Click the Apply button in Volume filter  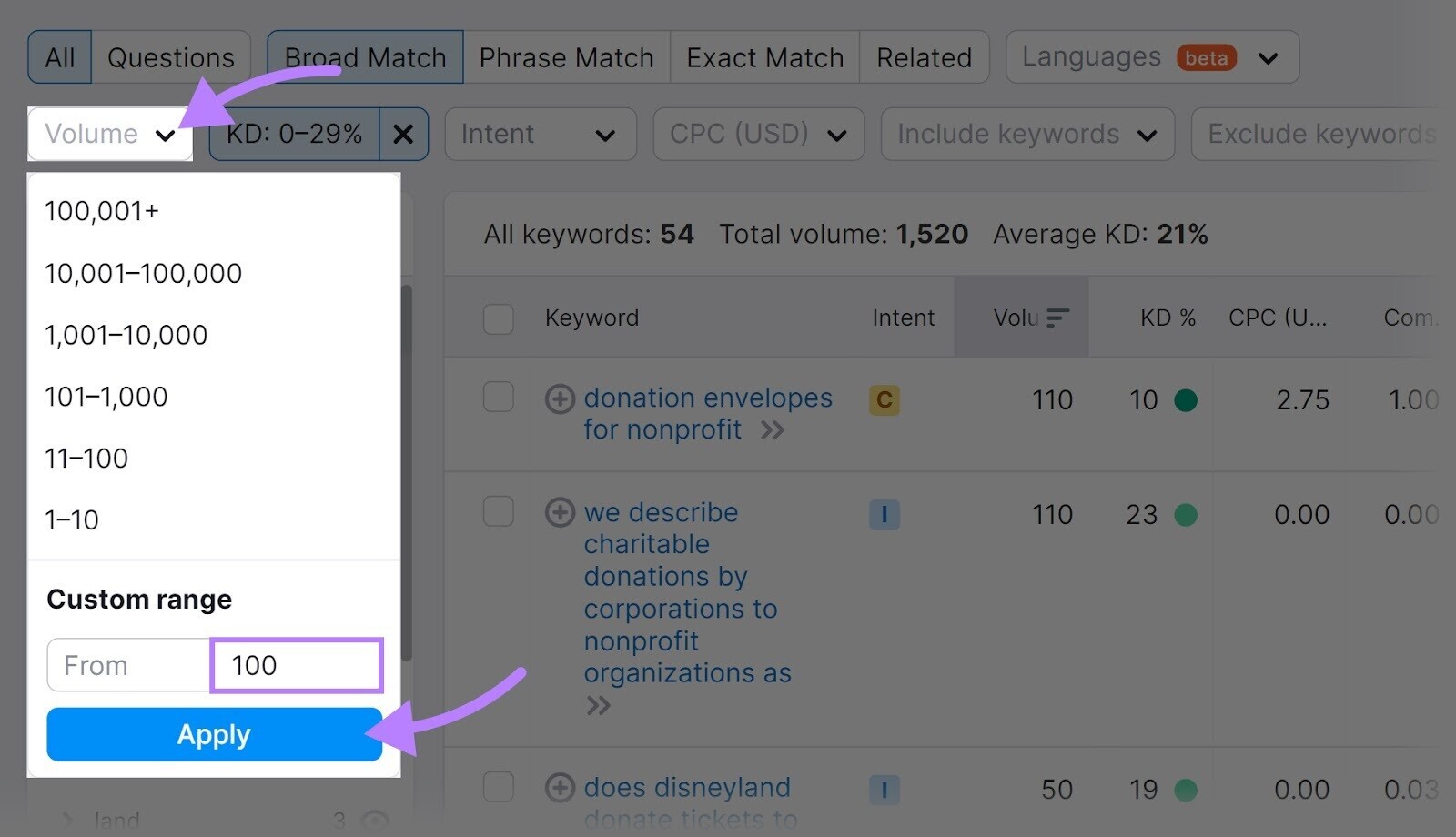(x=214, y=734)
